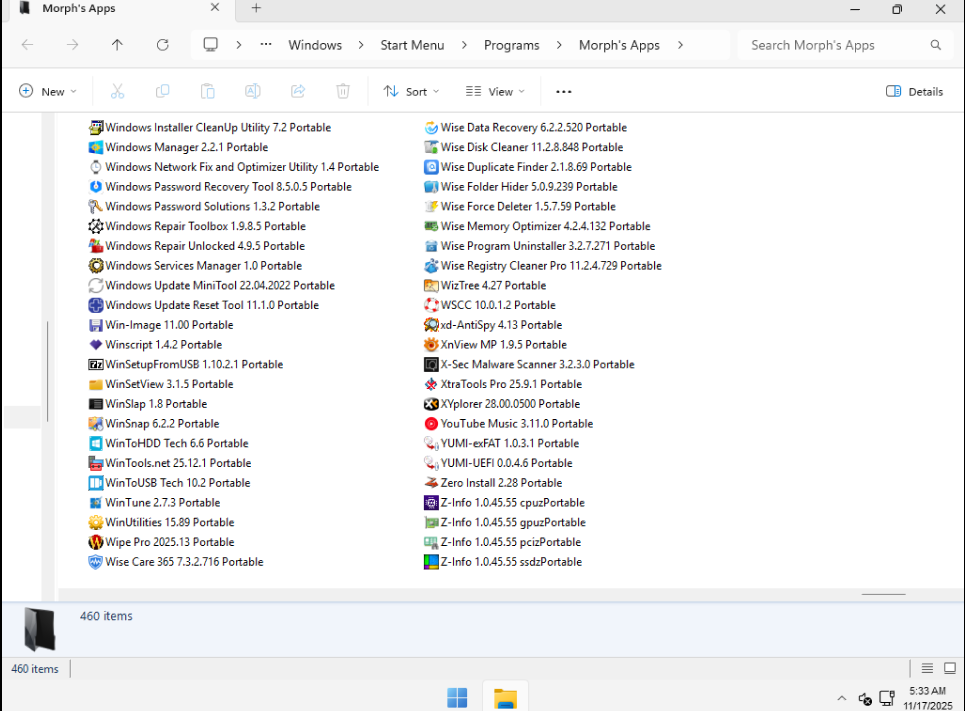Refresh the current folder
The width and height of the screenshot is (965, 711).
click(x=162, y=44)
